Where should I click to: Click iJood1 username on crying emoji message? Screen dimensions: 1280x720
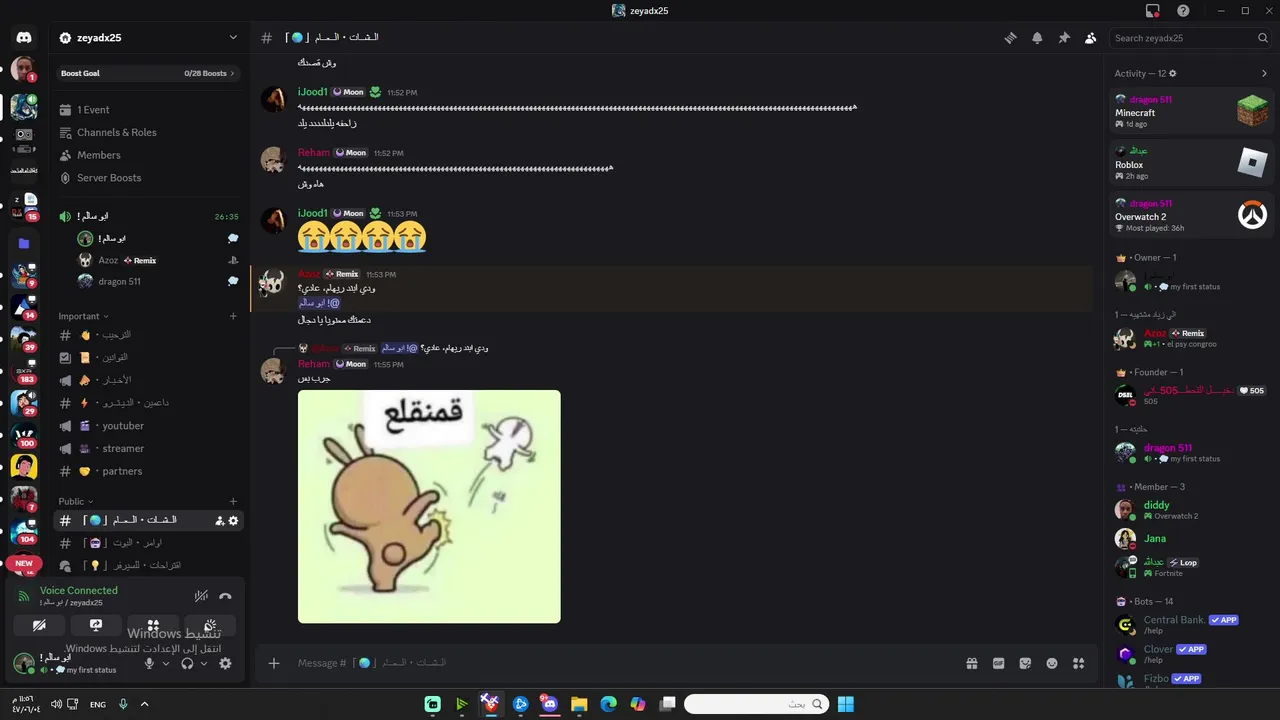point(313,213)
